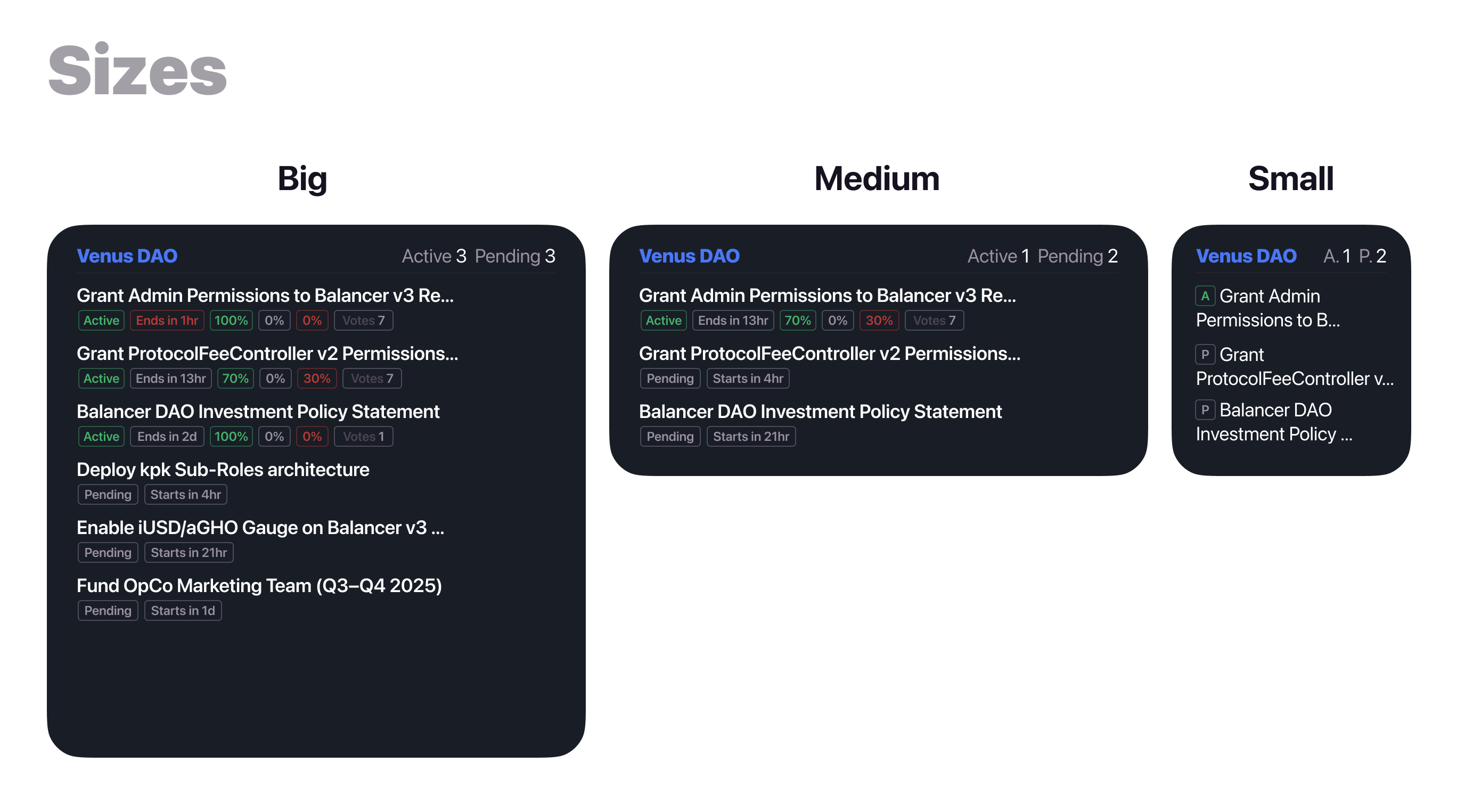Click the red "Ends in 1hr" badge

167,320
